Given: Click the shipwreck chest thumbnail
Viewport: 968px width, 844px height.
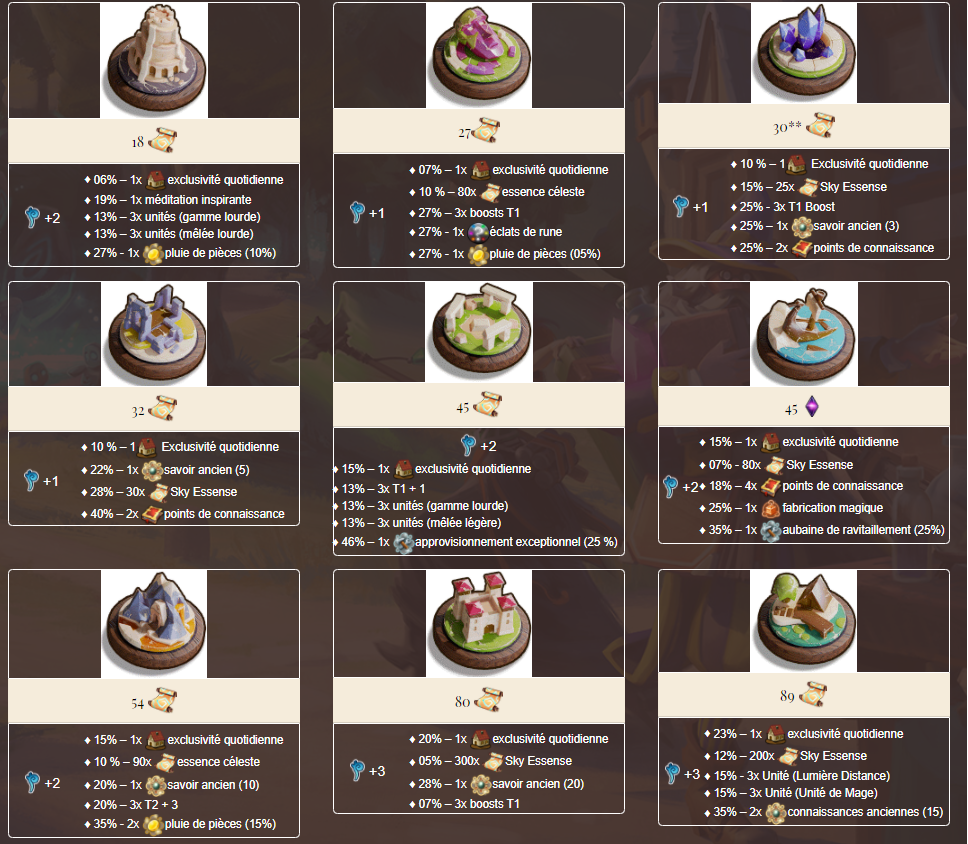Looking at the screenshot, I should [804, 334].
